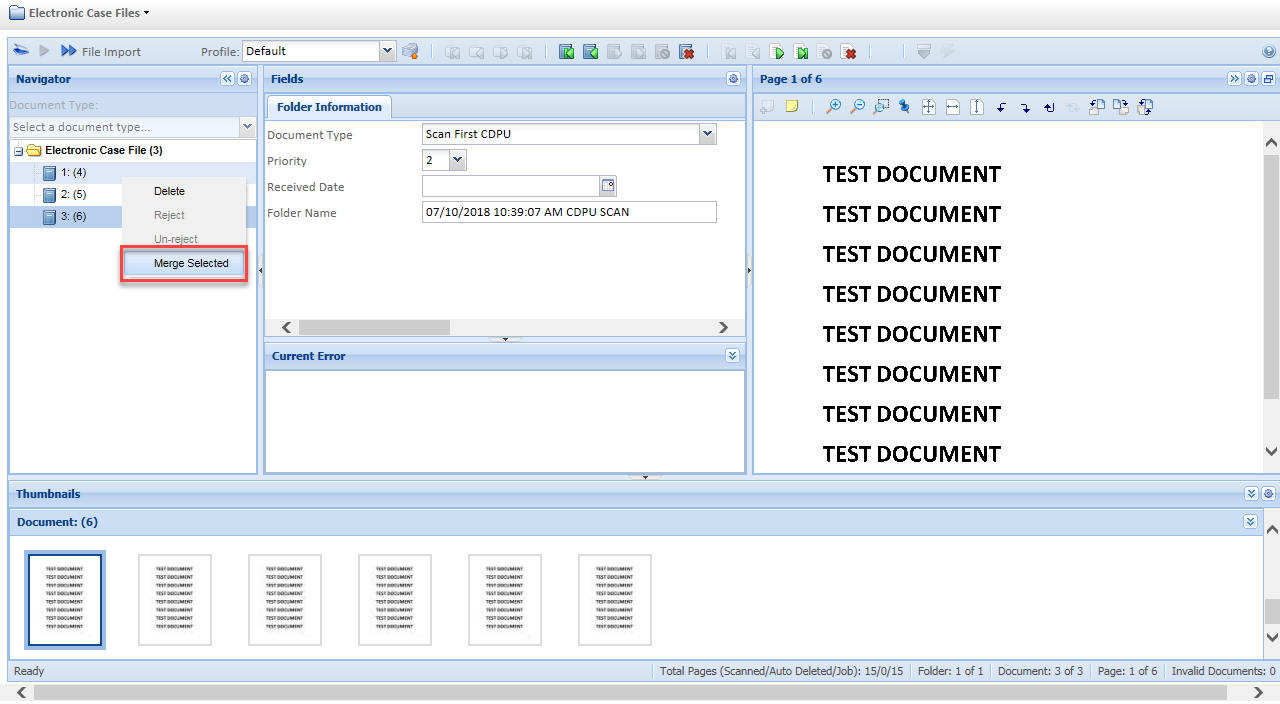Screen dimensions: 1280x704
Task: Select the yellow sticky note tool
Action: [x=792, y=107]
